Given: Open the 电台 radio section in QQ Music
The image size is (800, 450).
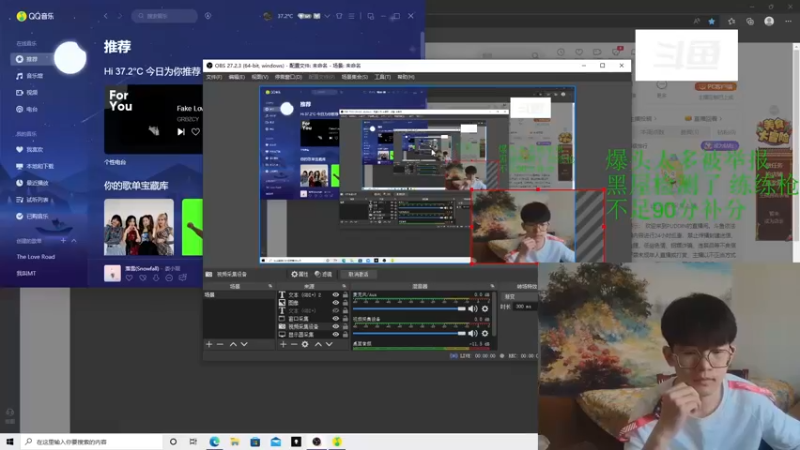Looking at the screenshot, I should point(27,109).
